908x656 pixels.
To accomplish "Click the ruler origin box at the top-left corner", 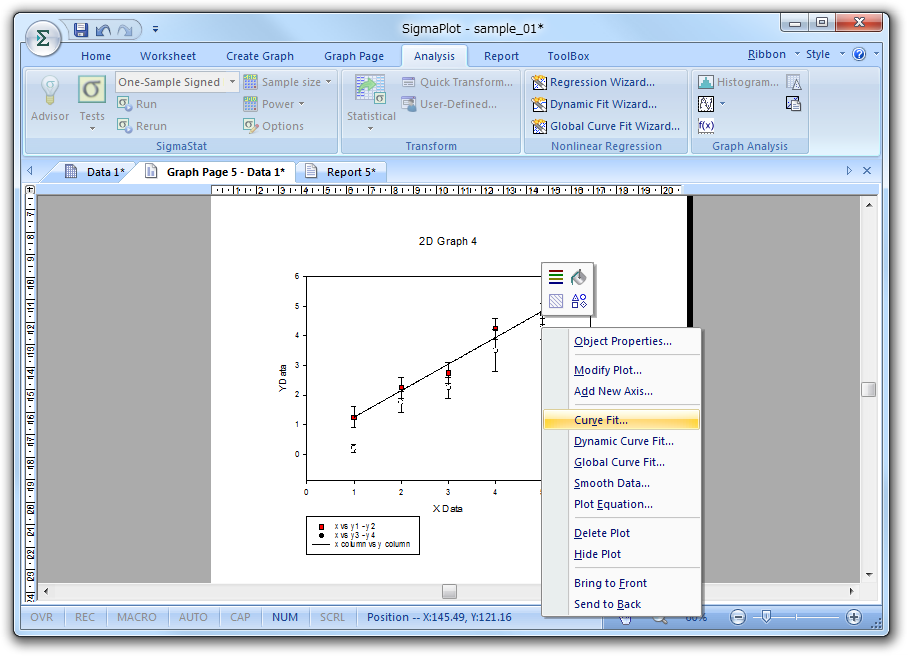I will [x=30, y=189].
